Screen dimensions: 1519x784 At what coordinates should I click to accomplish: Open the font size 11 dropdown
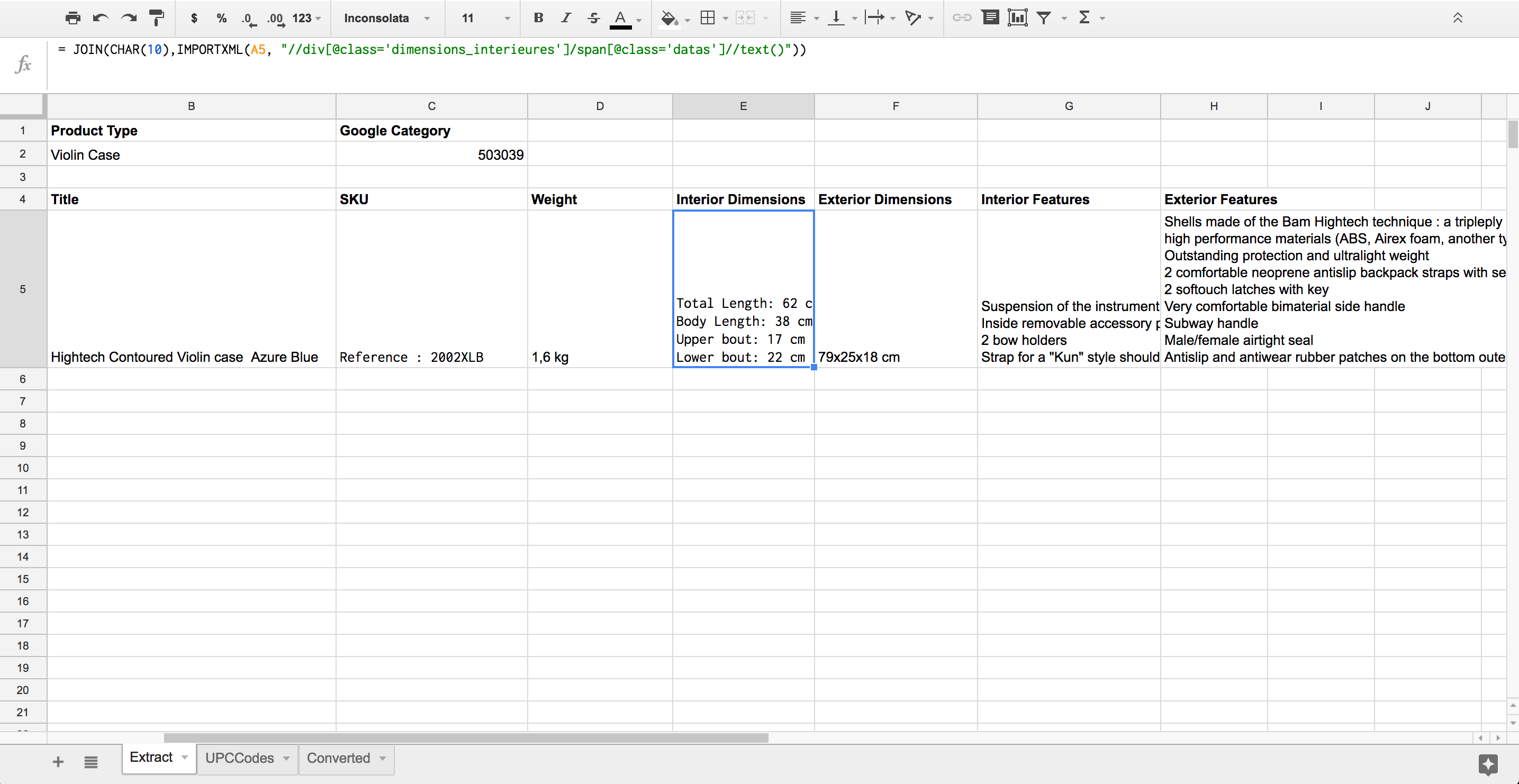tap(486, 19)
